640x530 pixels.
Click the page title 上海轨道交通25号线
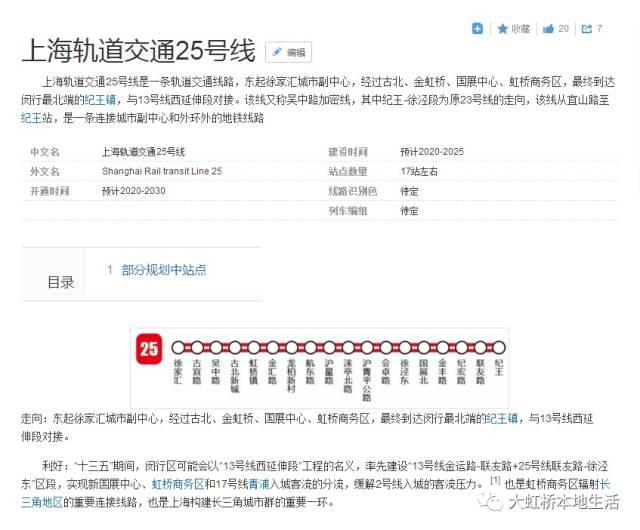[139, 53]
